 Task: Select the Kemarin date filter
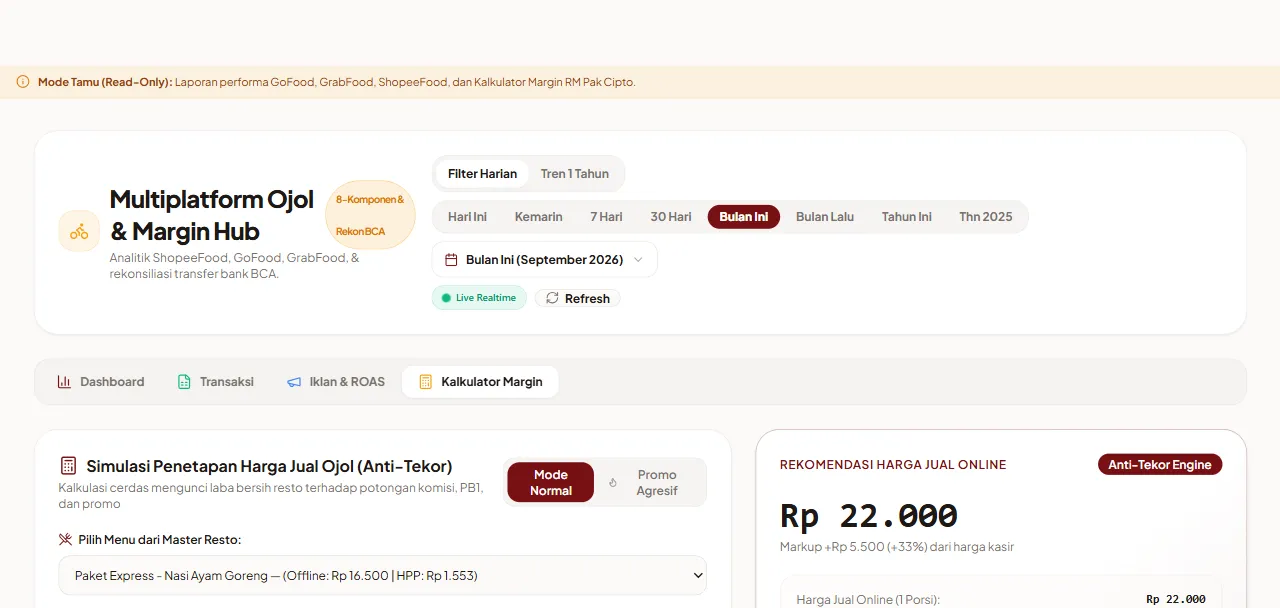click(x=538, y=217)
